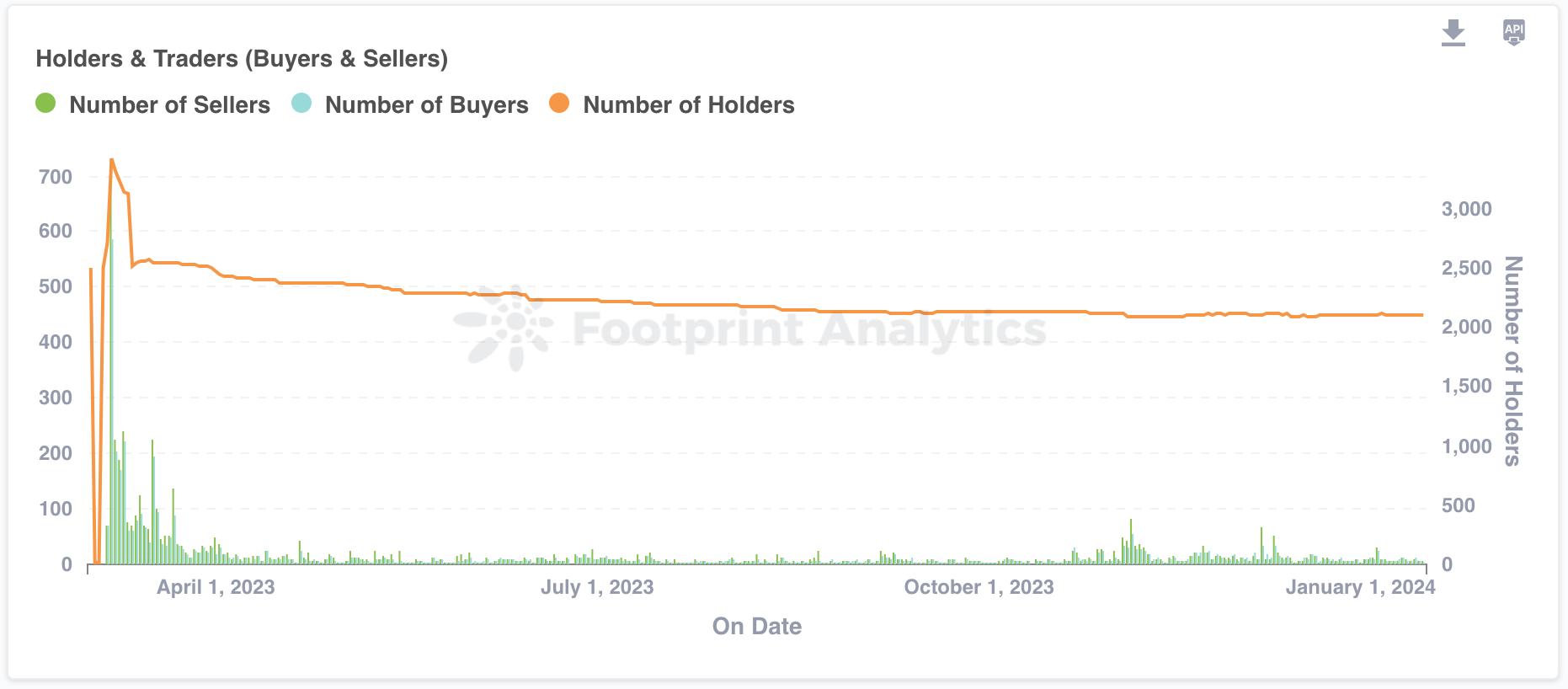The height and width of the screenshot is (689, 1568).
Task: Click the teal Buyers legend dot
Action: (301, 104)
